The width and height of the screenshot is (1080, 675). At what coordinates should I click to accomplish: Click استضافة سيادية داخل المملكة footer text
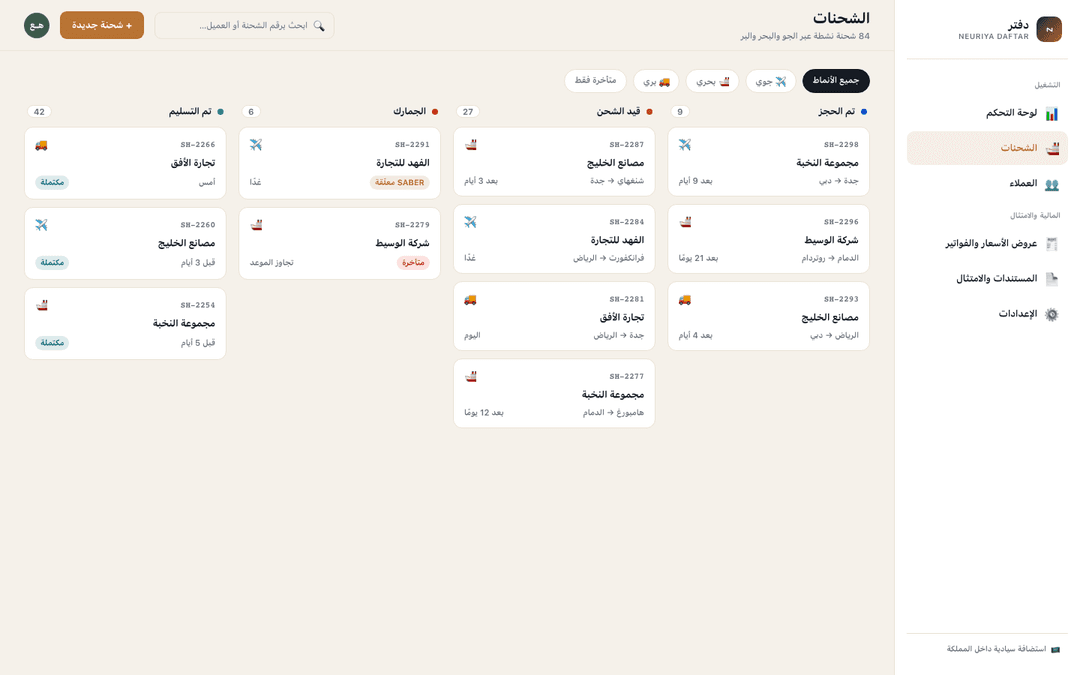point(996,649)
